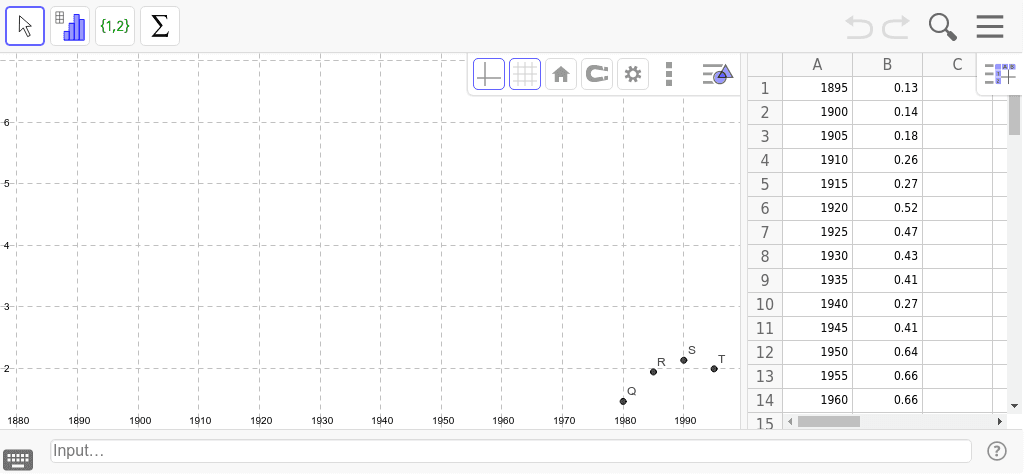Select cell containing 0.18

click(888, 136)
